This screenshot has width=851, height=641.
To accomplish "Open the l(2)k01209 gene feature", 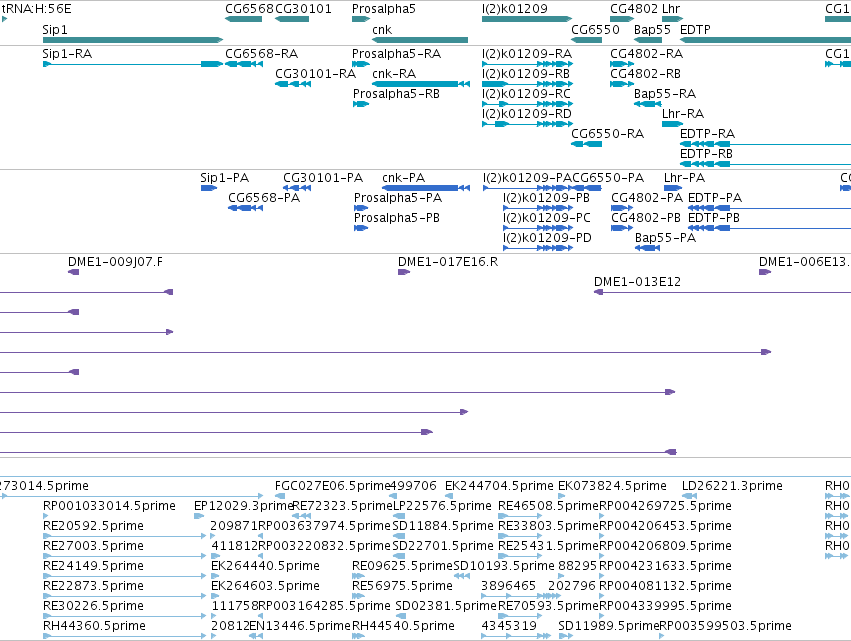I will pos(527,19).
